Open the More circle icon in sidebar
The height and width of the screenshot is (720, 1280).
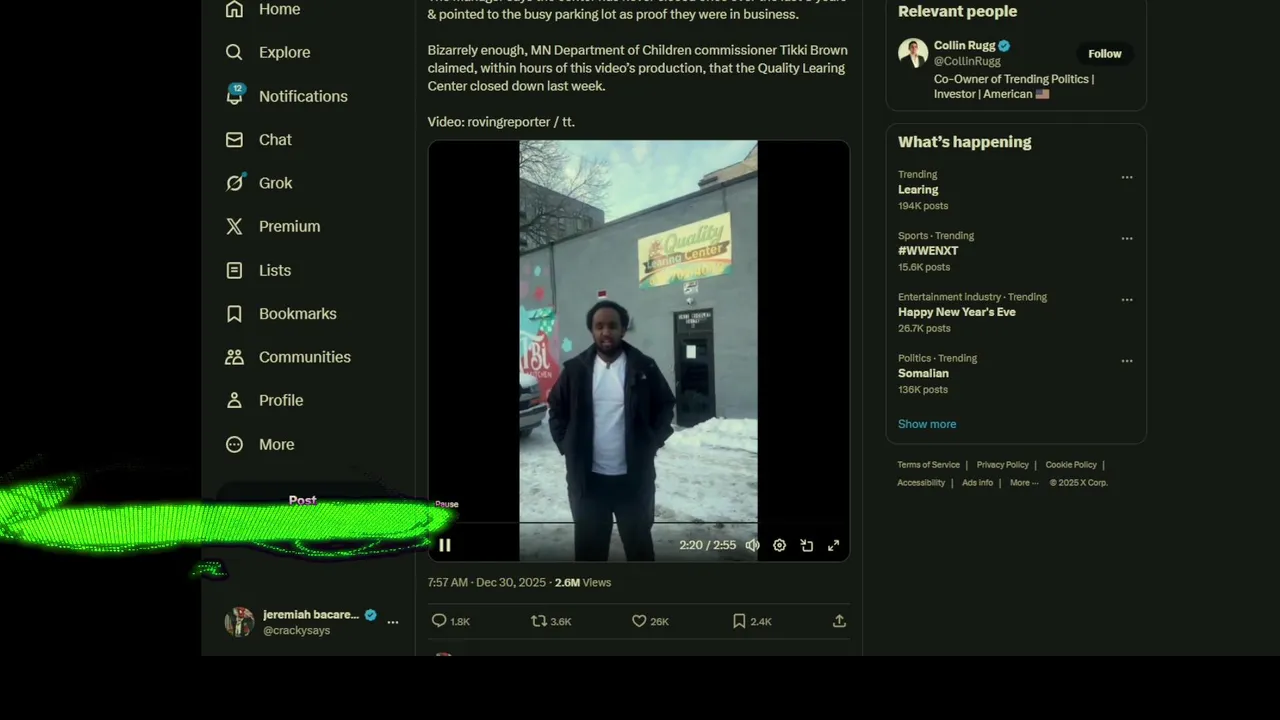(234, 444)
